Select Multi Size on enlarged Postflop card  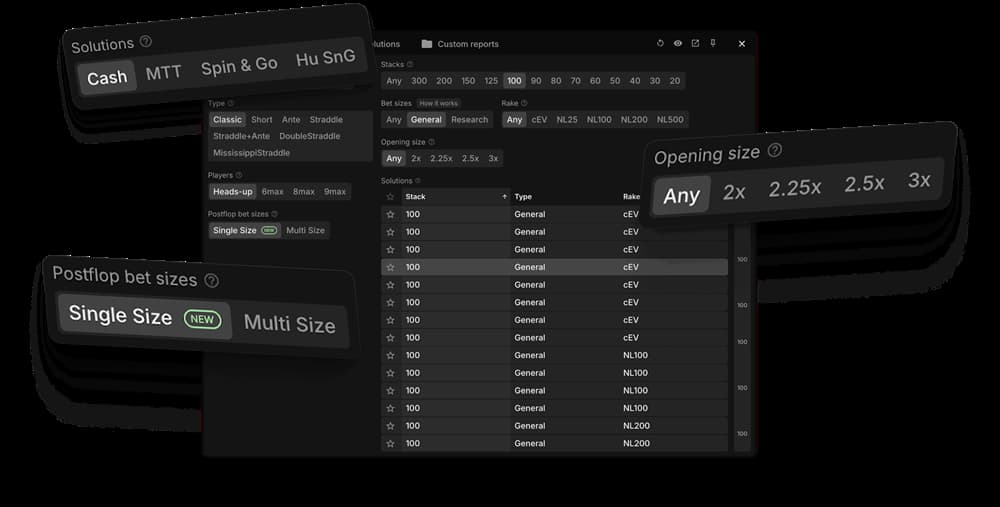pos(290,324)
